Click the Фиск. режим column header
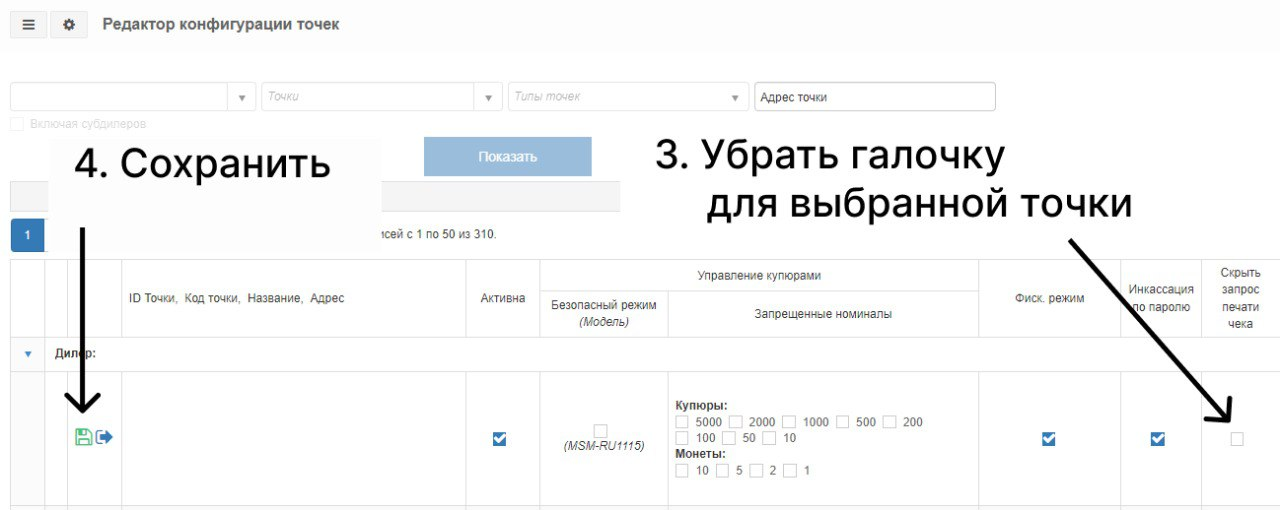 pyautogui.click(x=1049, y=298)
